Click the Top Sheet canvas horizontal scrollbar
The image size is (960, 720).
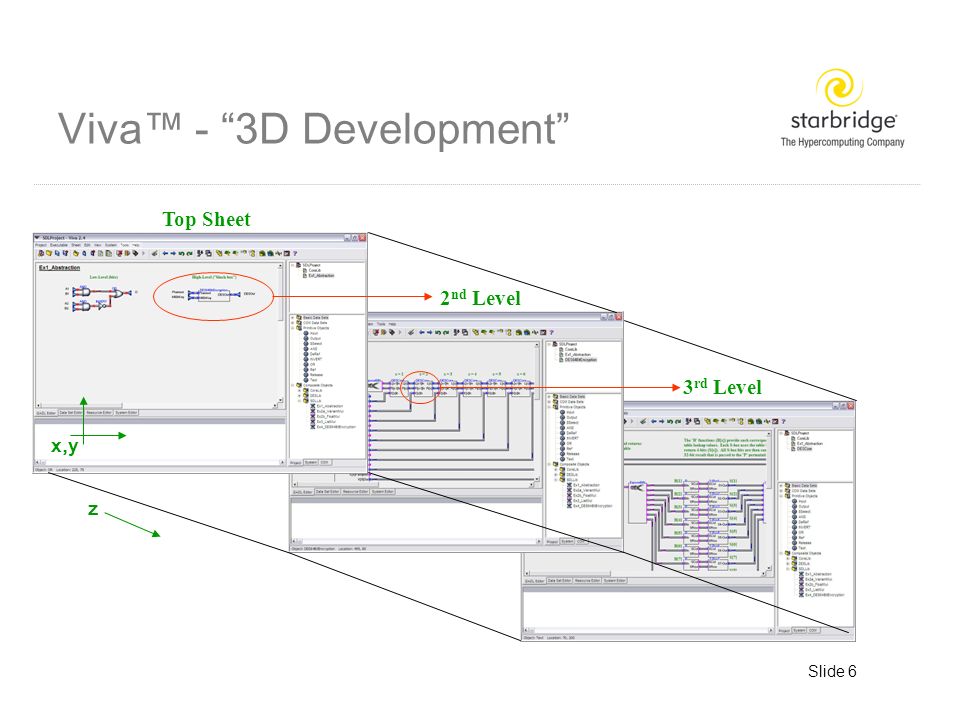click(x=157, y=405)
